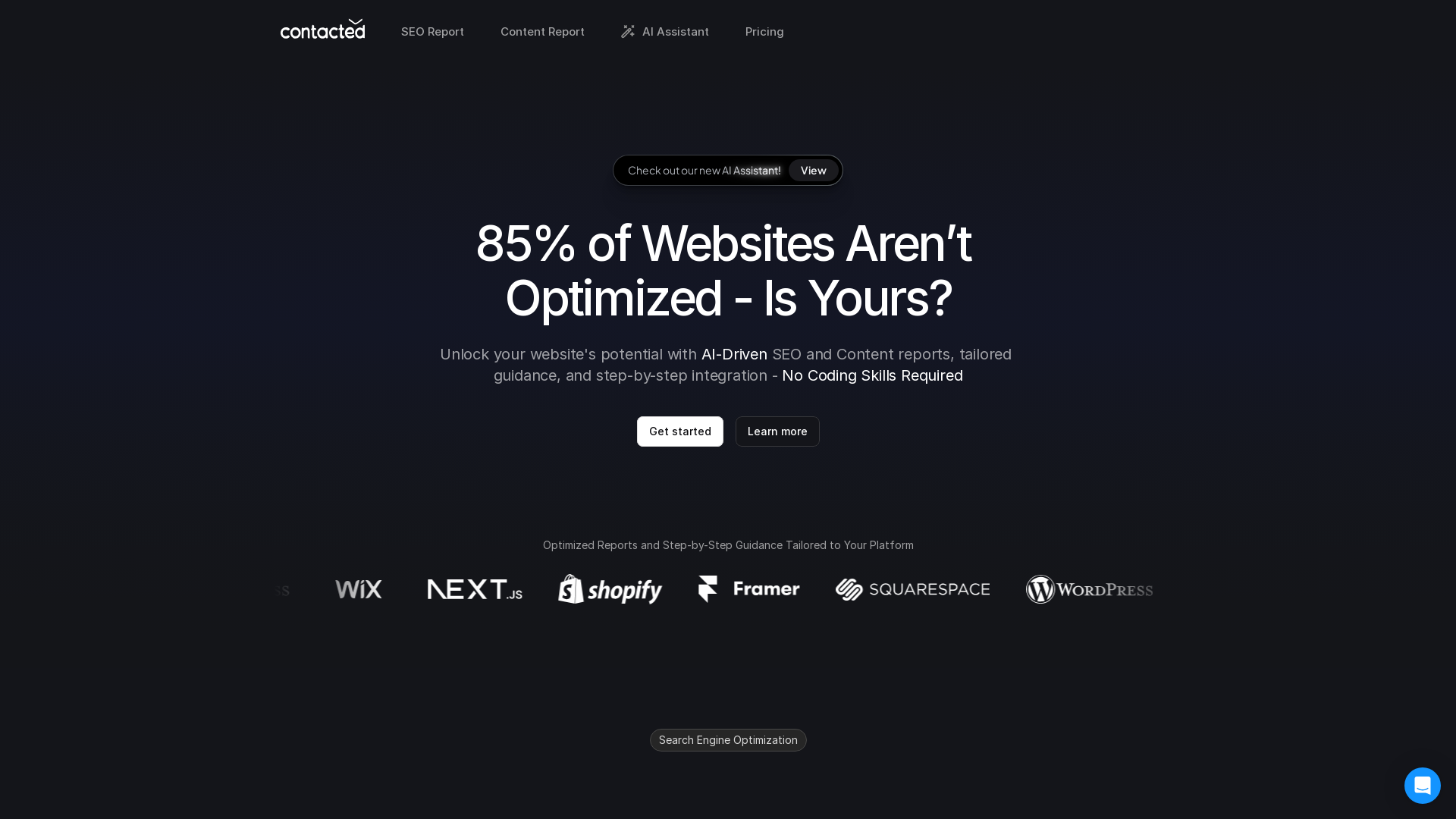Click the AI Assistant sparkle icon

click(x=628, y=31)
